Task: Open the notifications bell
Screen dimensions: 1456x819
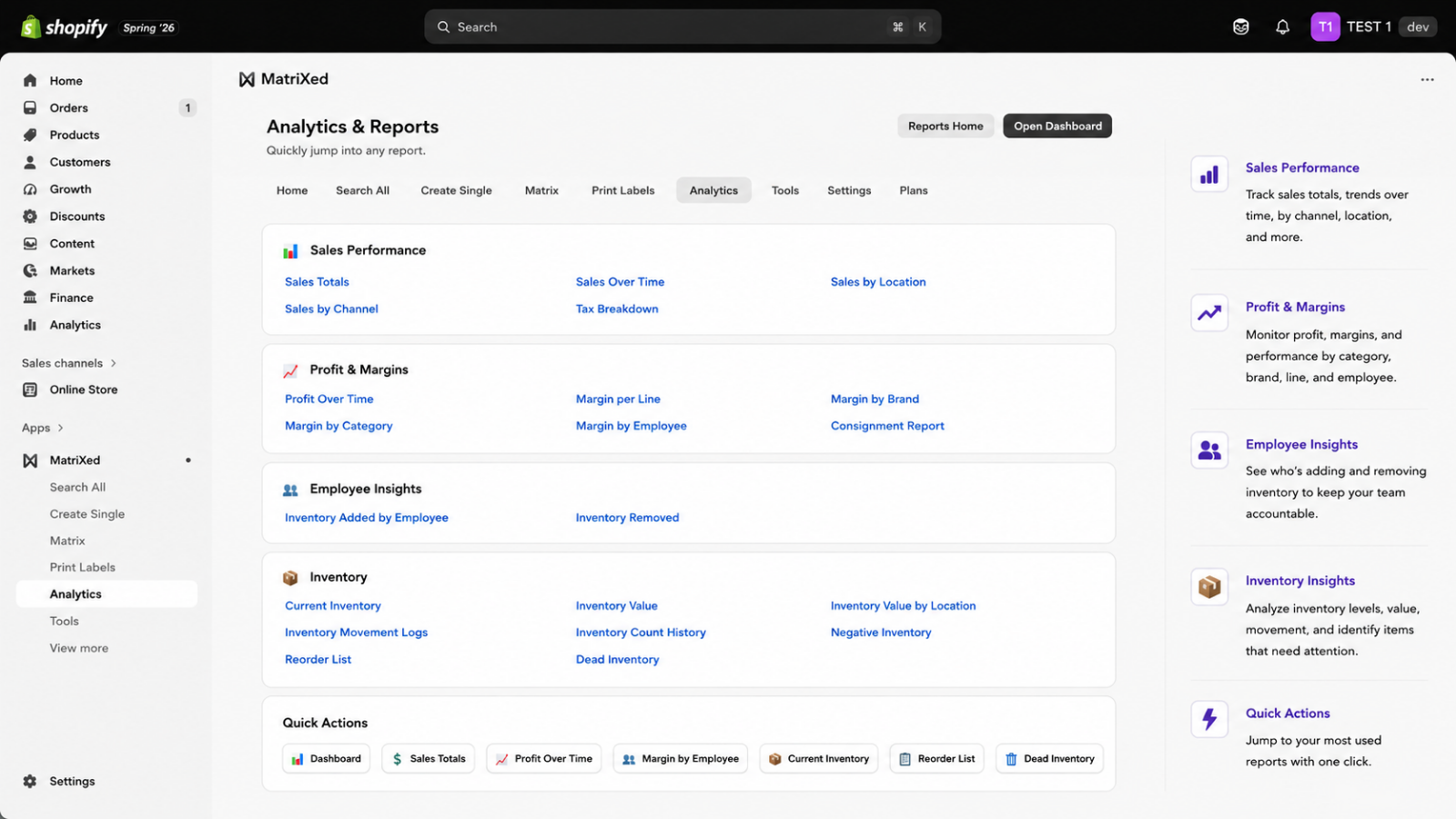Action: (1282, 27)
